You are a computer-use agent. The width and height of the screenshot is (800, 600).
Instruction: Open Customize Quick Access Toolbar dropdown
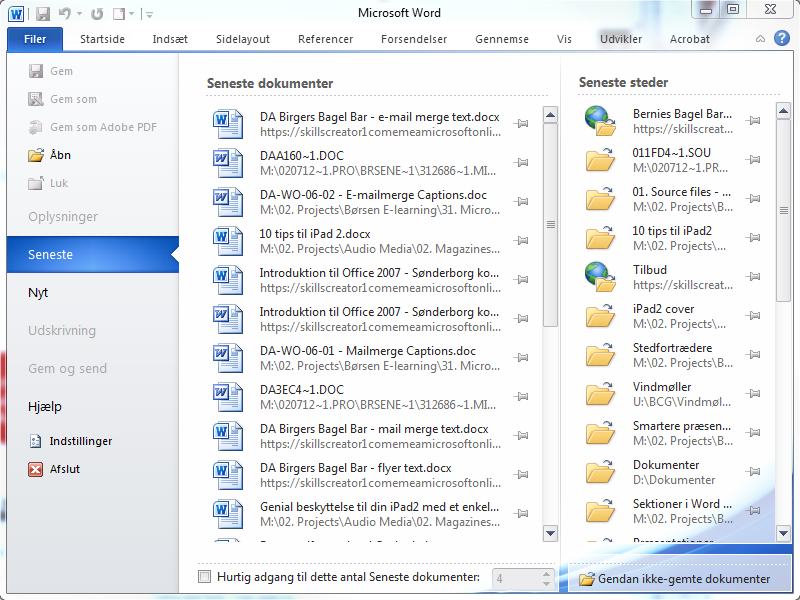(149, 14)
